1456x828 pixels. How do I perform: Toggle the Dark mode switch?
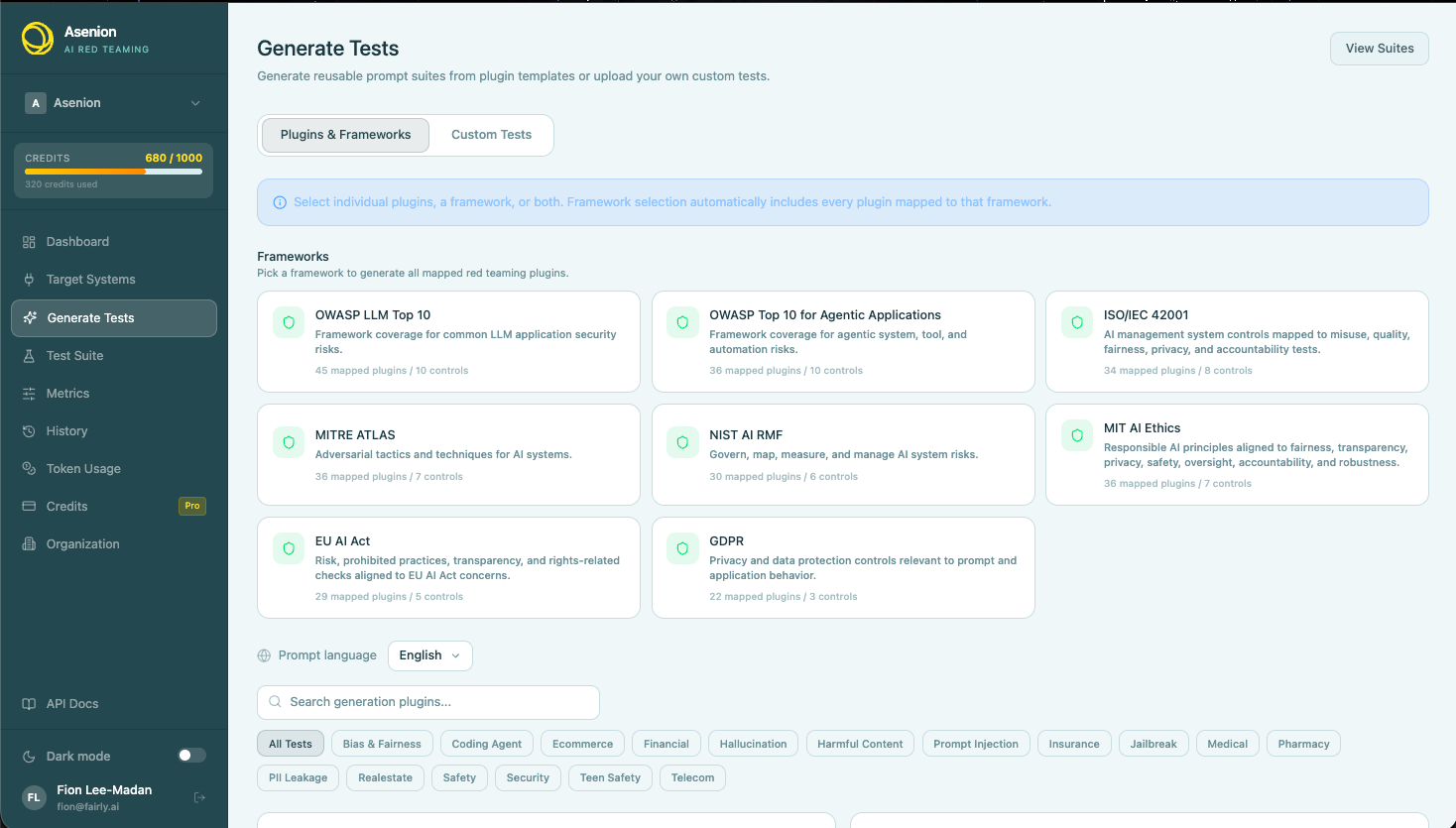(x=191, y=756)
